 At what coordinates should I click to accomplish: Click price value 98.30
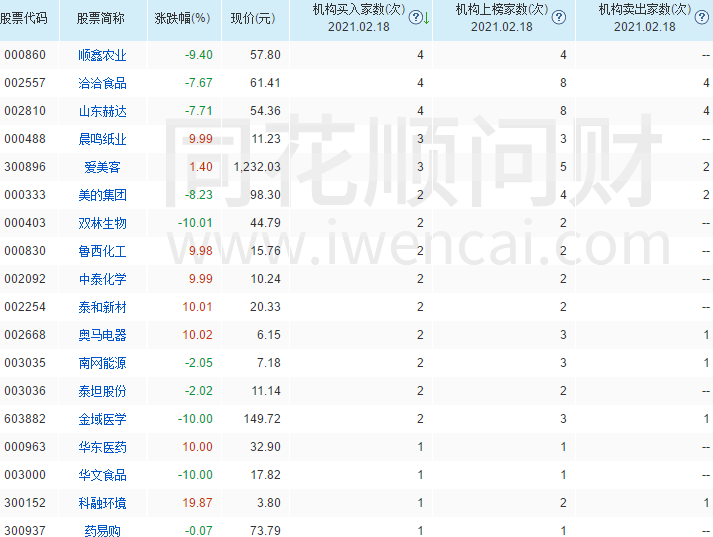(265, 195)
